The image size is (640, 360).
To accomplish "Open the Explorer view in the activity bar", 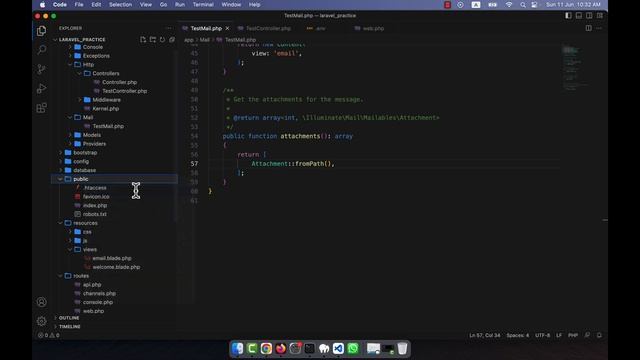I will (x=41, y=31).
